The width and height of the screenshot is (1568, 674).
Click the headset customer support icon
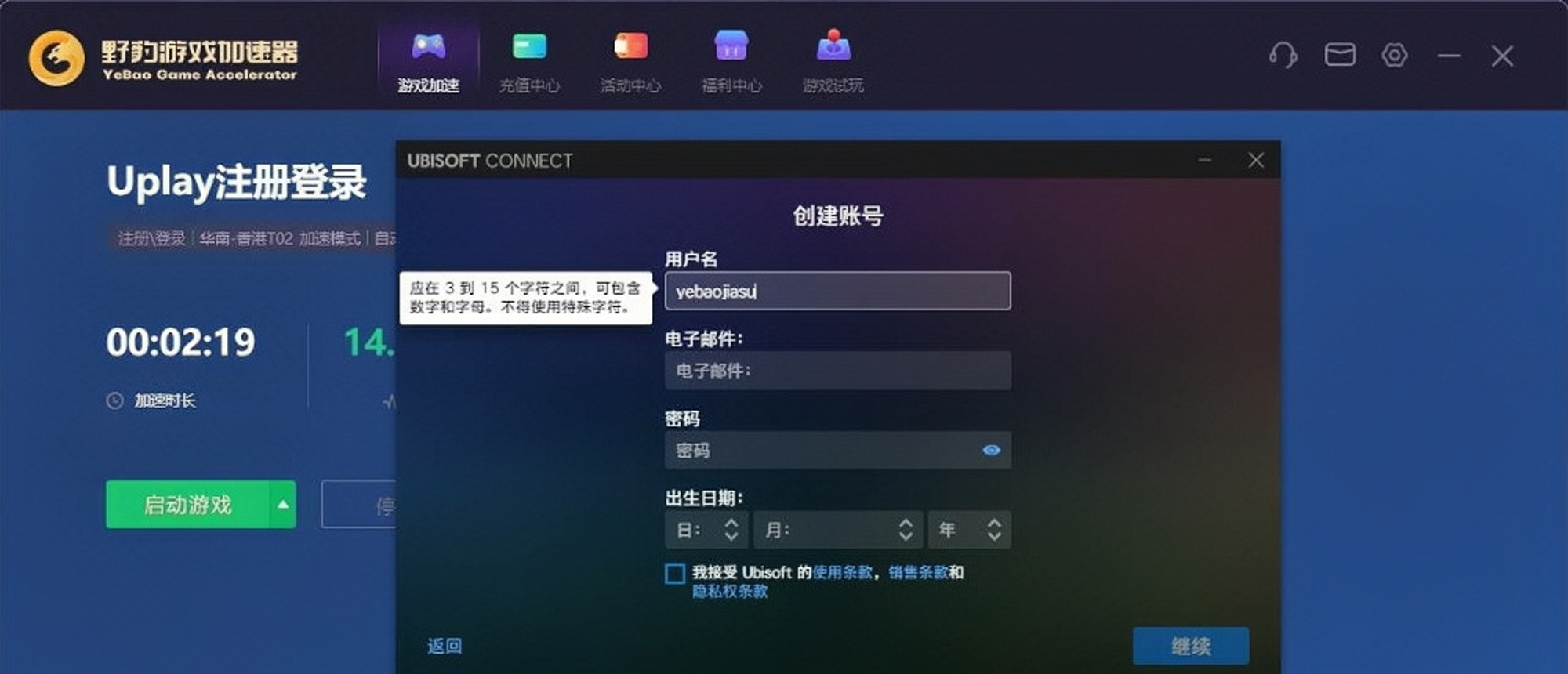coord(1283,55)
